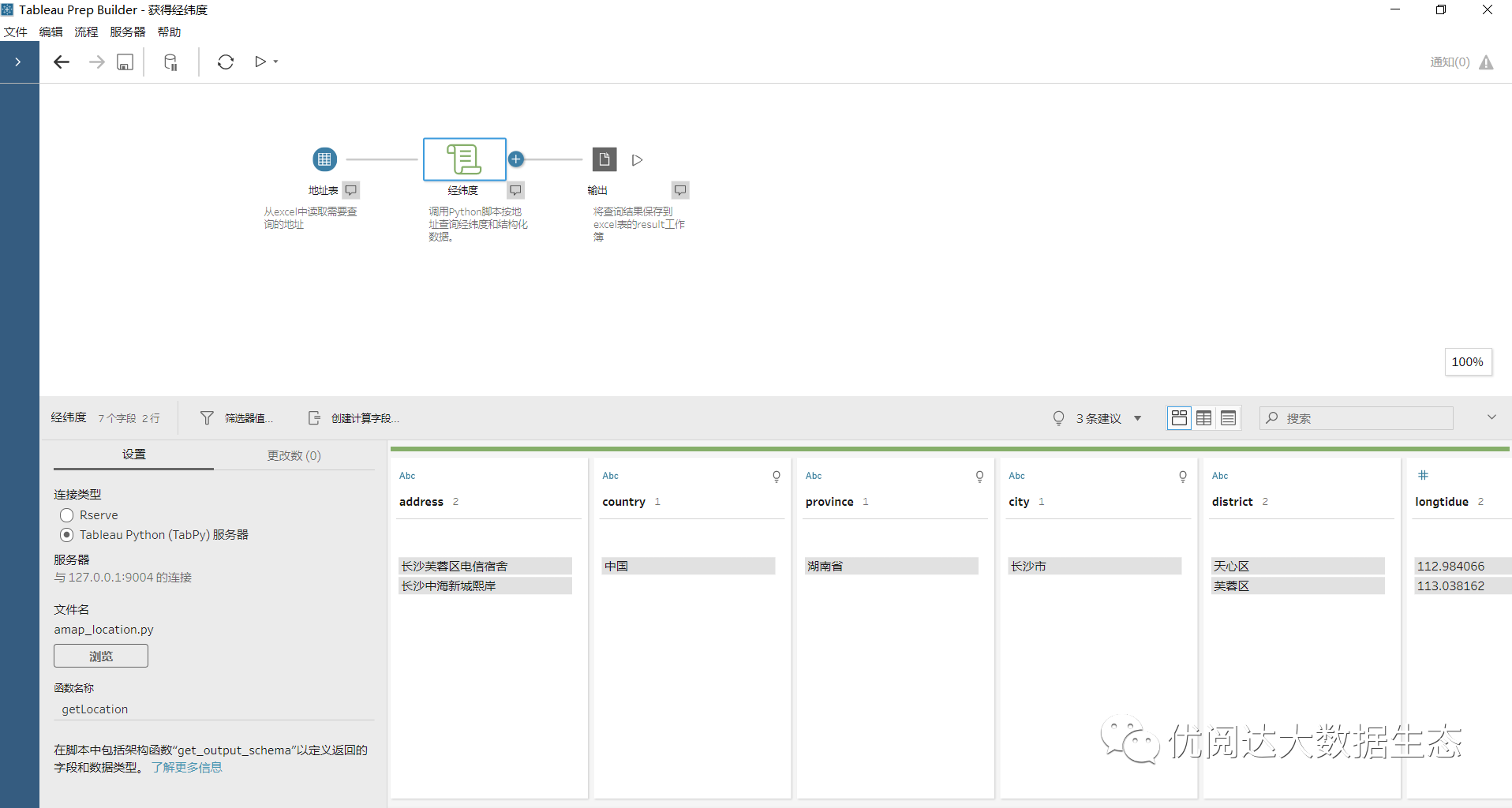Run the flow from the toolbar play button
The width and height of the screenshot is (1512, 808).
[x=260, y=62]
